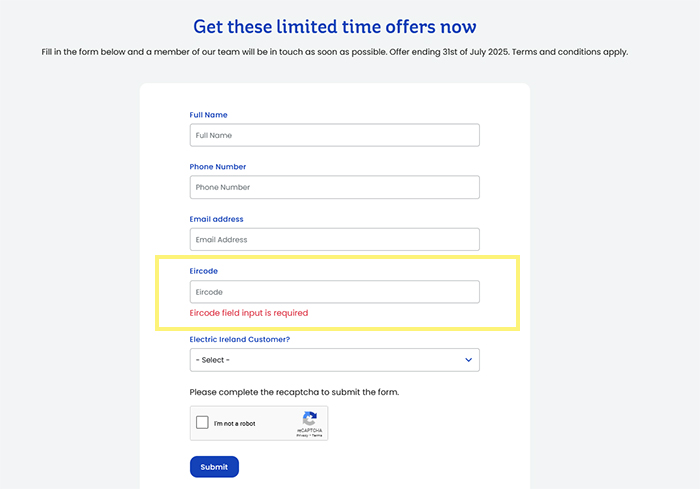
Task: Click the Email address field label
Action: [216, 219]
